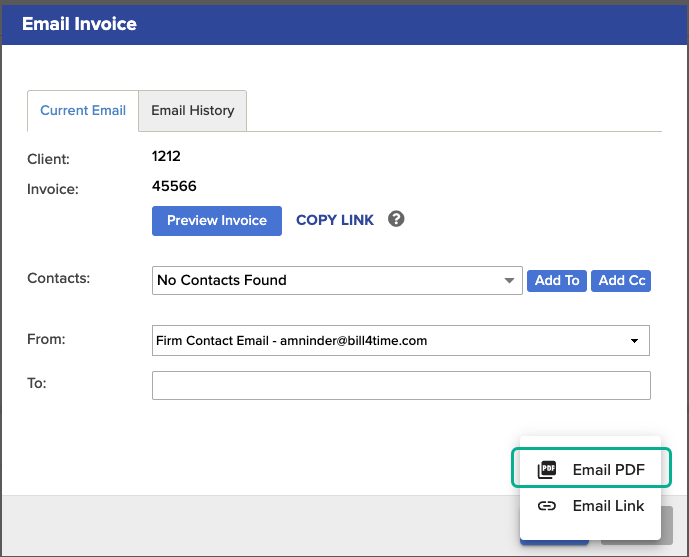Viewport: 689px width, 557px height.
Task: Click the invoice number 45566
Action: [x=174, y=186]
